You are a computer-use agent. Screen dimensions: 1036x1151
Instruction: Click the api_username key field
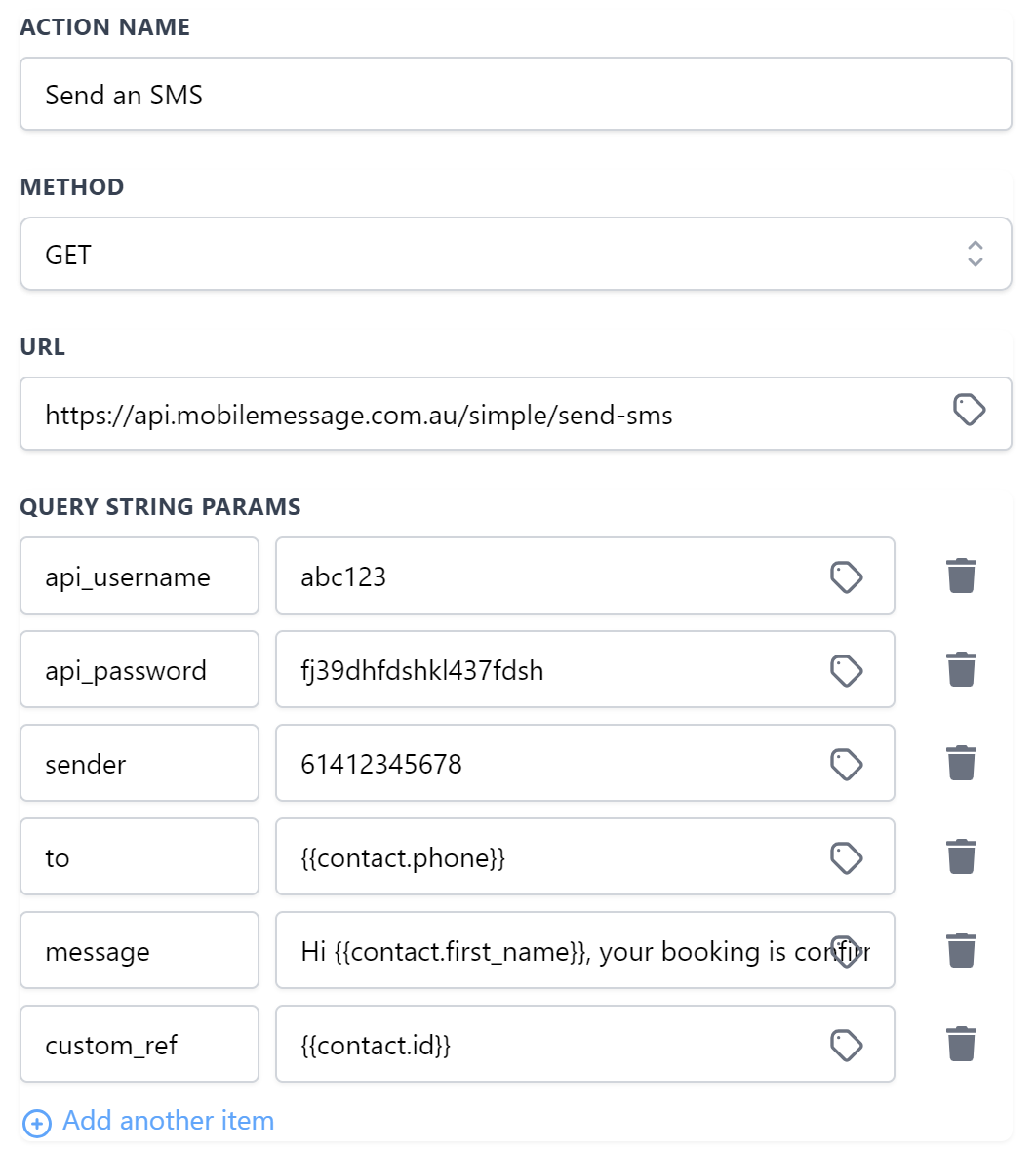(x=139, y=576)
